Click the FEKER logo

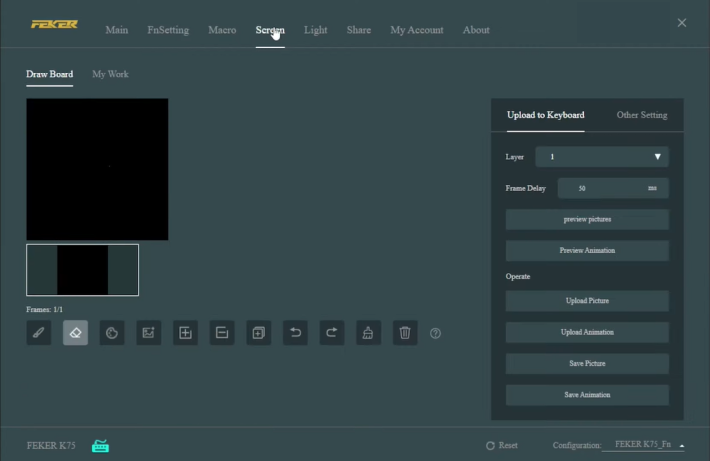click(54, 24)
